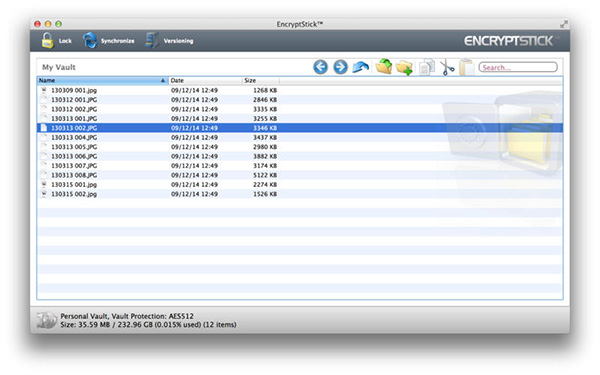Select file 130313 001.JPG
600x375 pixels.
pos(74,119)
